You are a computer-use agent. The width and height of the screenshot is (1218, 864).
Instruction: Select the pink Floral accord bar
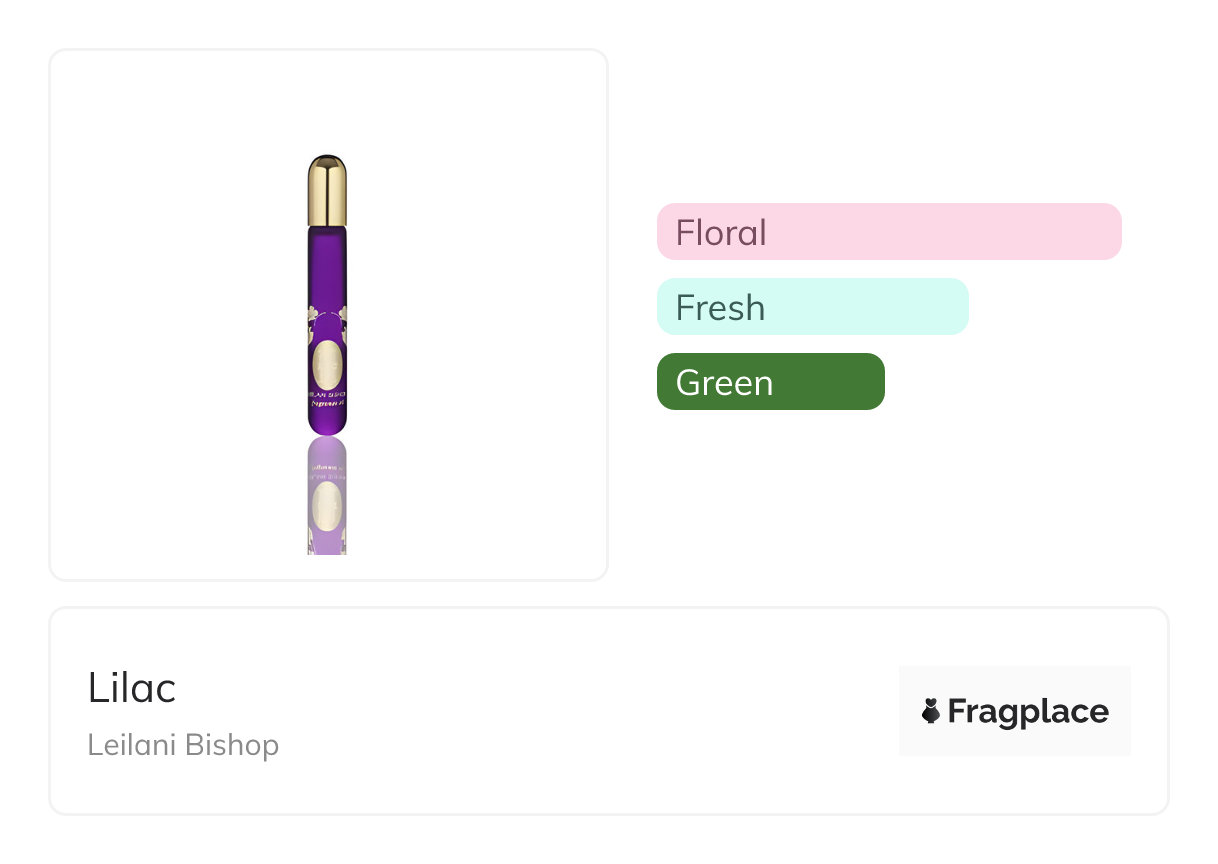click(889, 232)
